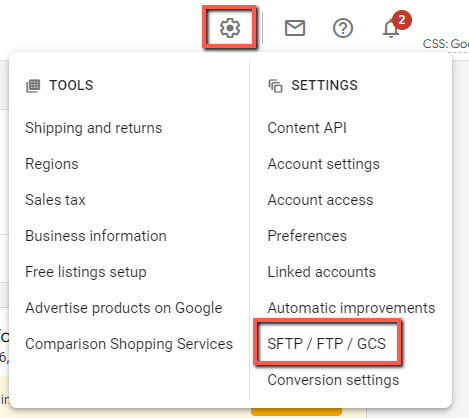
Task: Open the Content API settings
Action: [307, 128]
